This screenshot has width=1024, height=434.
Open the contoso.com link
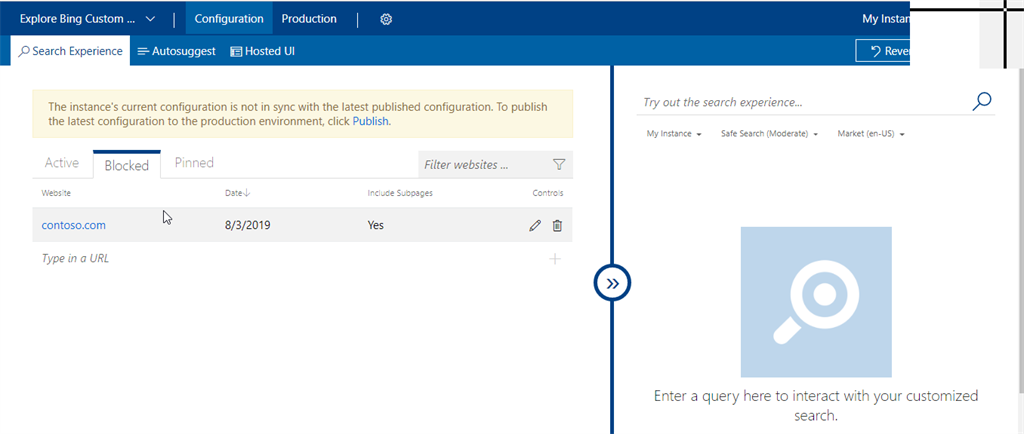click(74, 226)
